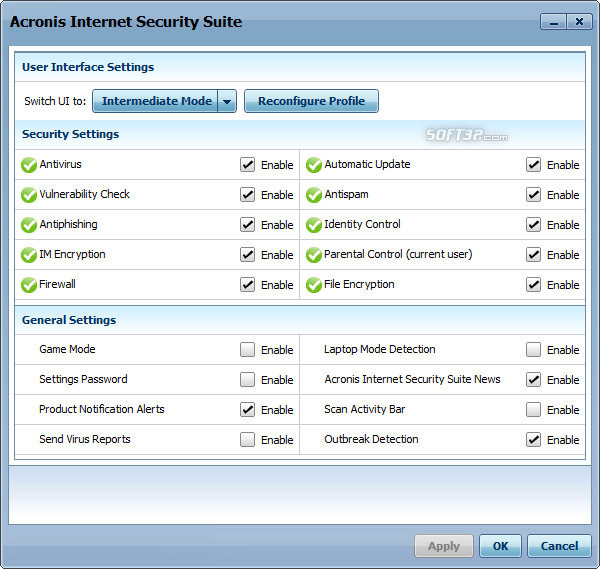
Task: Click the "Switch UI to:" label
Action: coord(55,101)
